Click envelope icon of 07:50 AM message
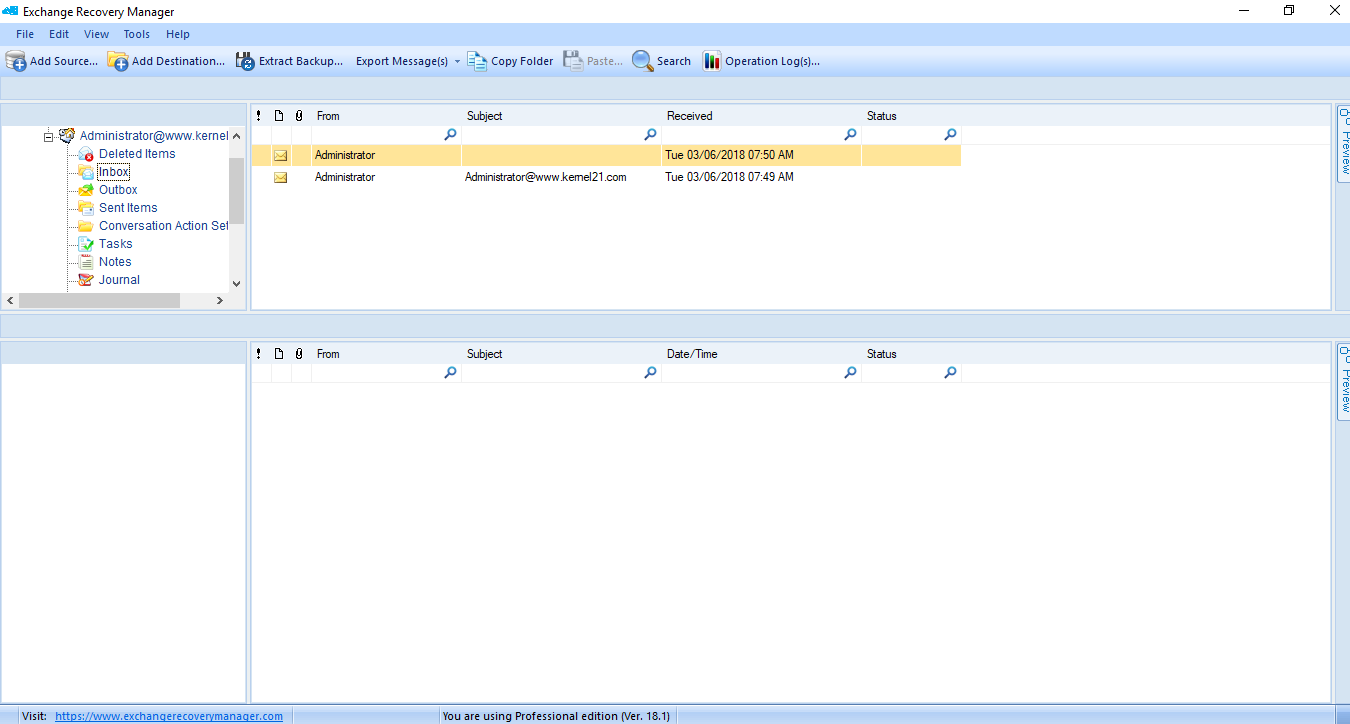Image resolution: width=1350 pixels, height=724 pixels. [281, 156]
